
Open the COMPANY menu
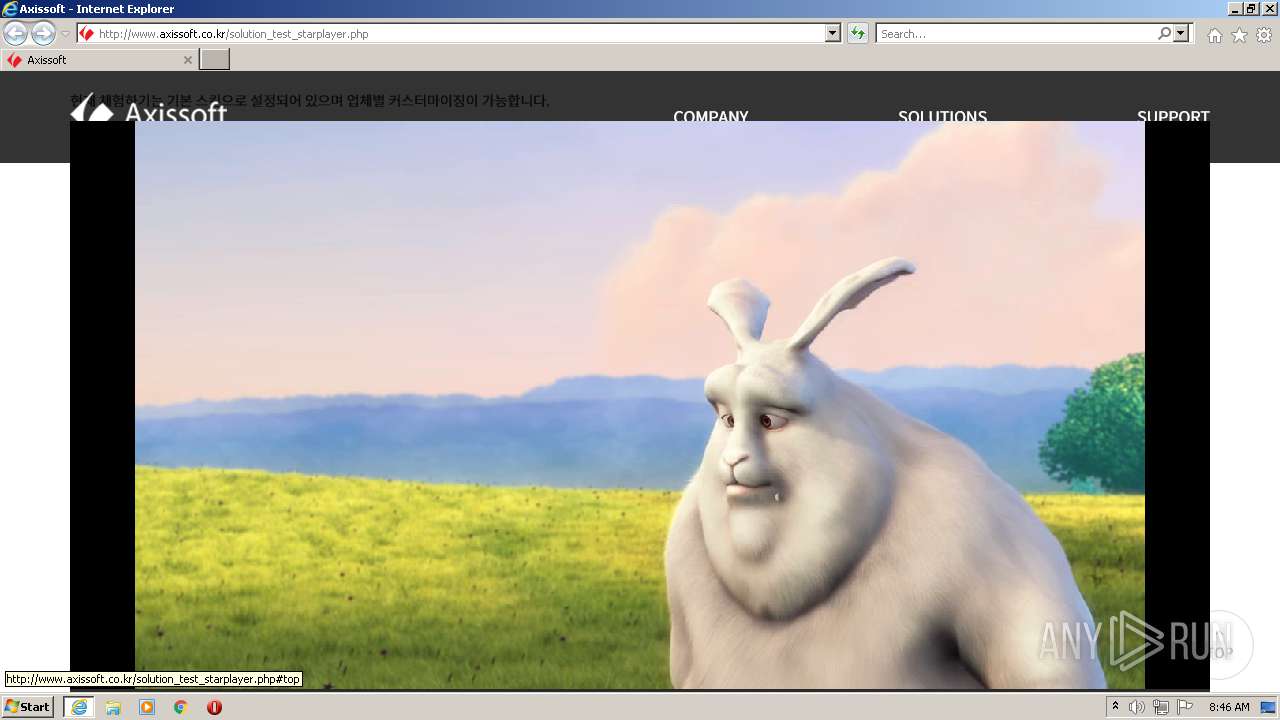coord(711,115)
